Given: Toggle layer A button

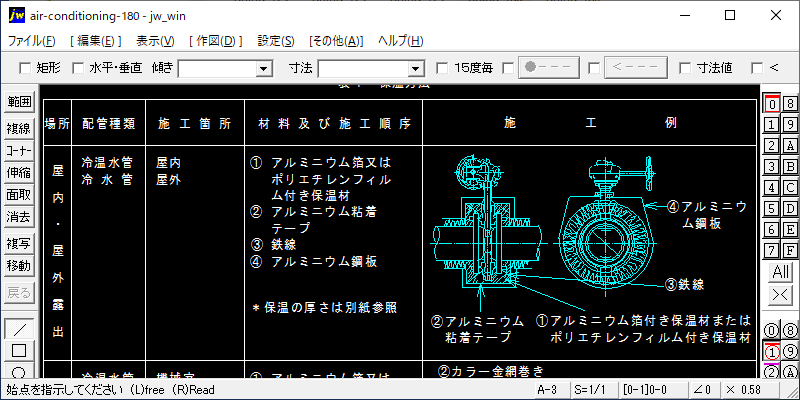Looking at the screenshot, I should tap(790, 146).
